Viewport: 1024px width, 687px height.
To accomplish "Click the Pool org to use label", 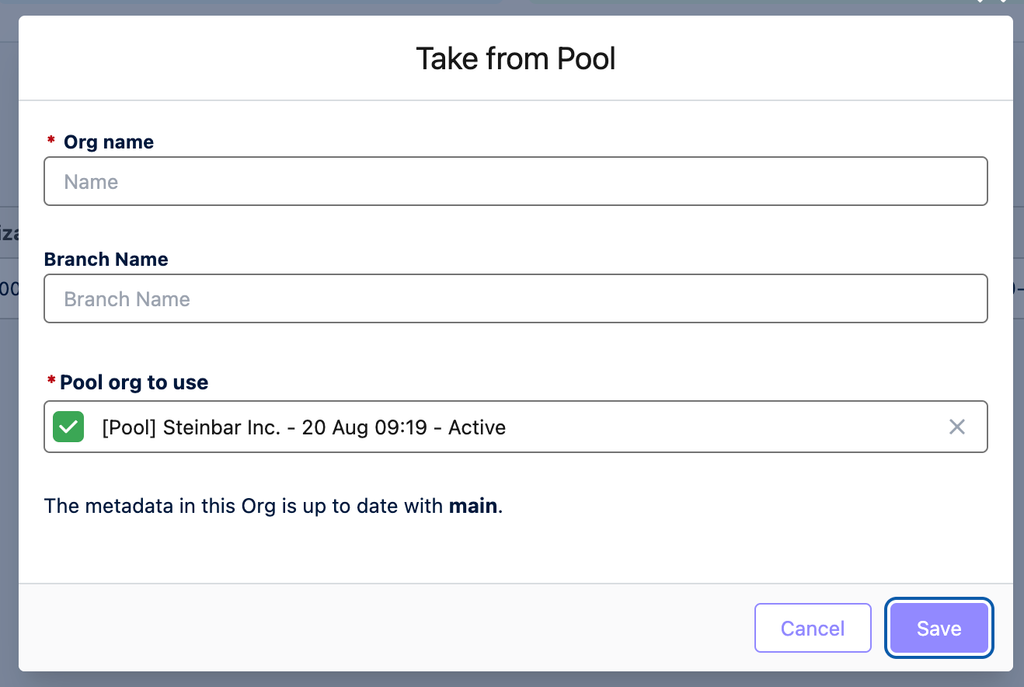I will pos(134,382).
